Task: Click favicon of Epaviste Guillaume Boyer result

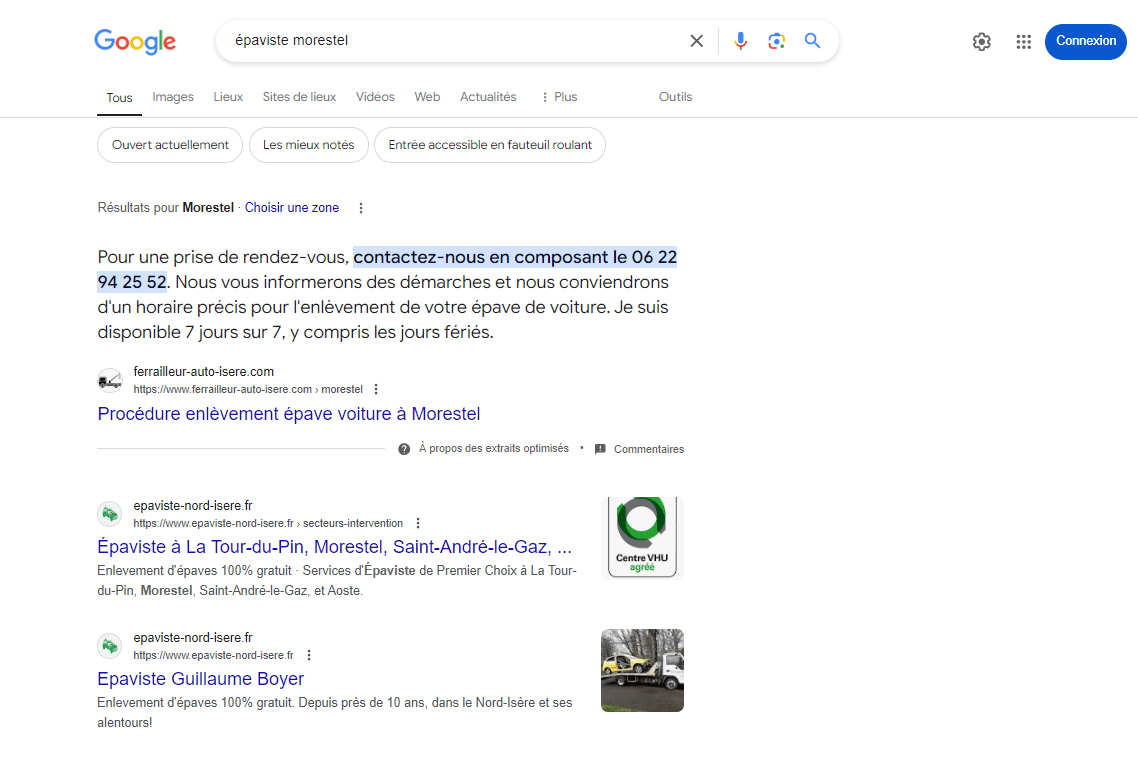Action: click(110, 646)
